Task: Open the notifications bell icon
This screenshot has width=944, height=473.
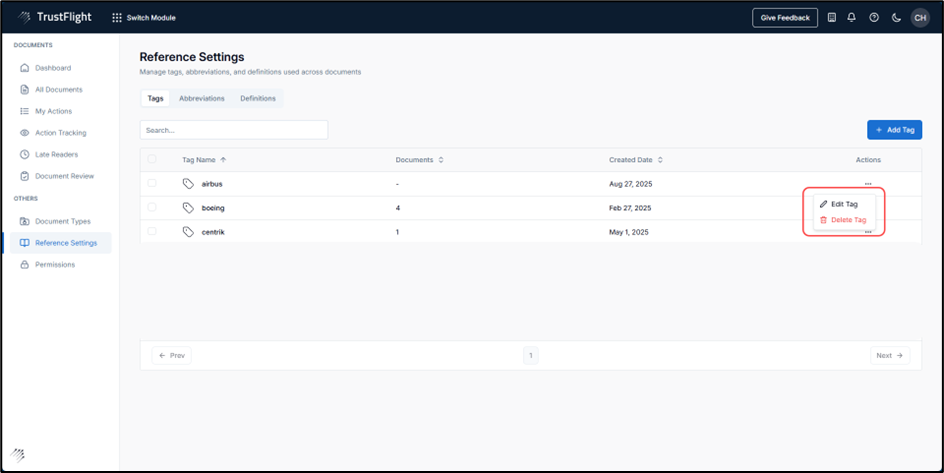Action: coord(852,17)
